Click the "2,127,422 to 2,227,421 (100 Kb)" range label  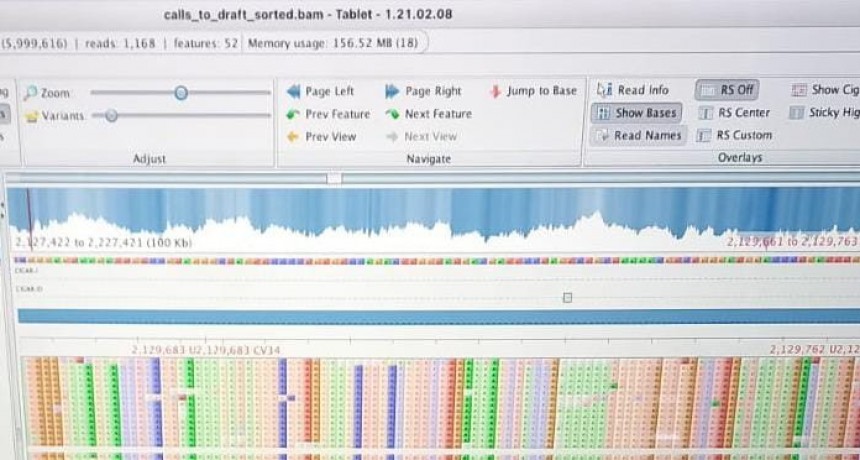click(x=103, y=242)
